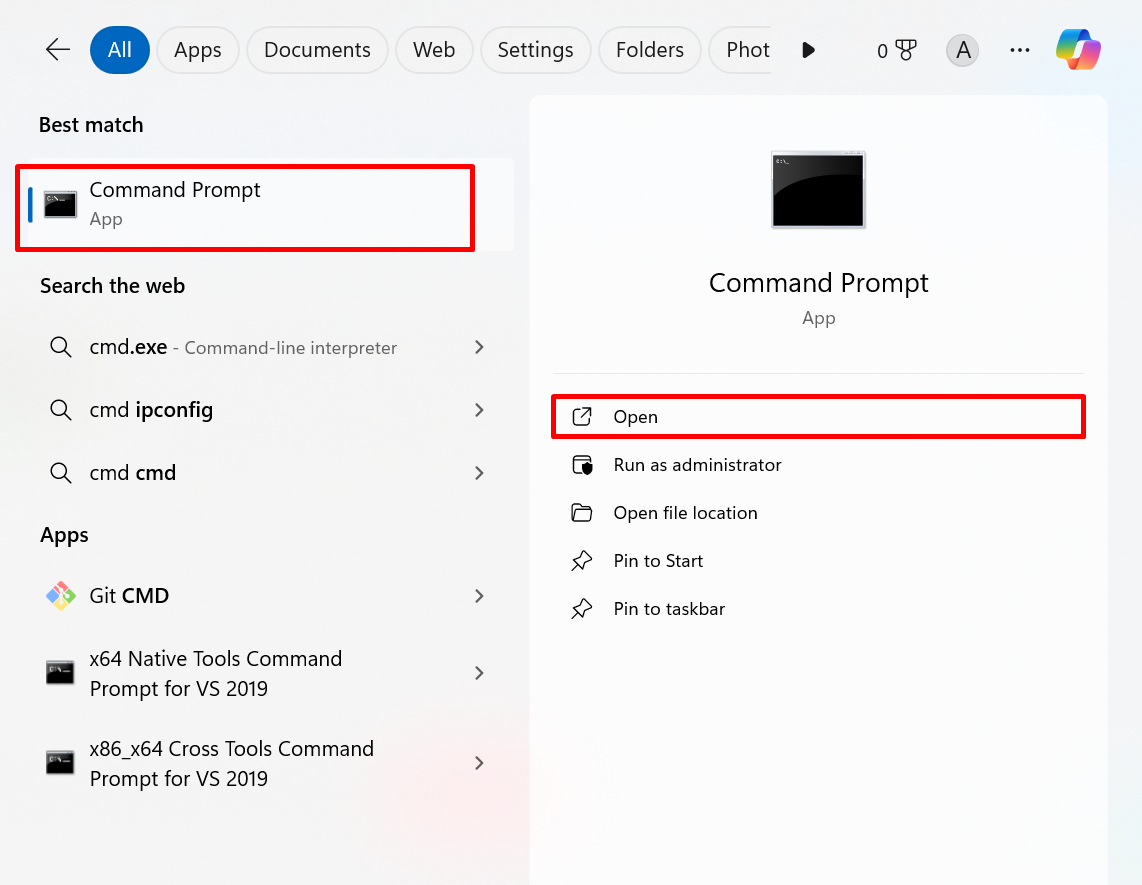Expand the x64 Native Tools chevron
Viewport: 1142px width, 885px height.
(x=479, y=673)
